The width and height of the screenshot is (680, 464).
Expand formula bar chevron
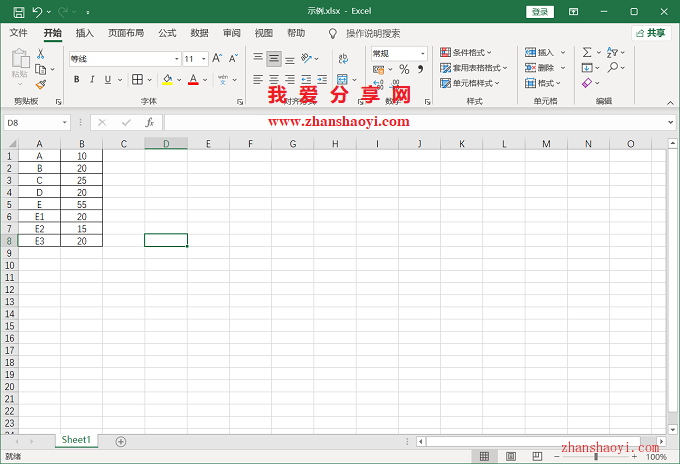(670, 123)
